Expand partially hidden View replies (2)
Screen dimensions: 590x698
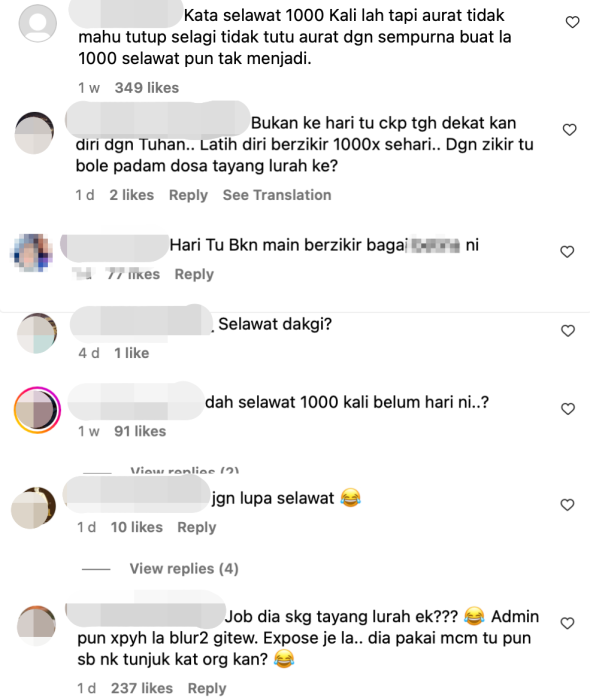coord(184,471)
